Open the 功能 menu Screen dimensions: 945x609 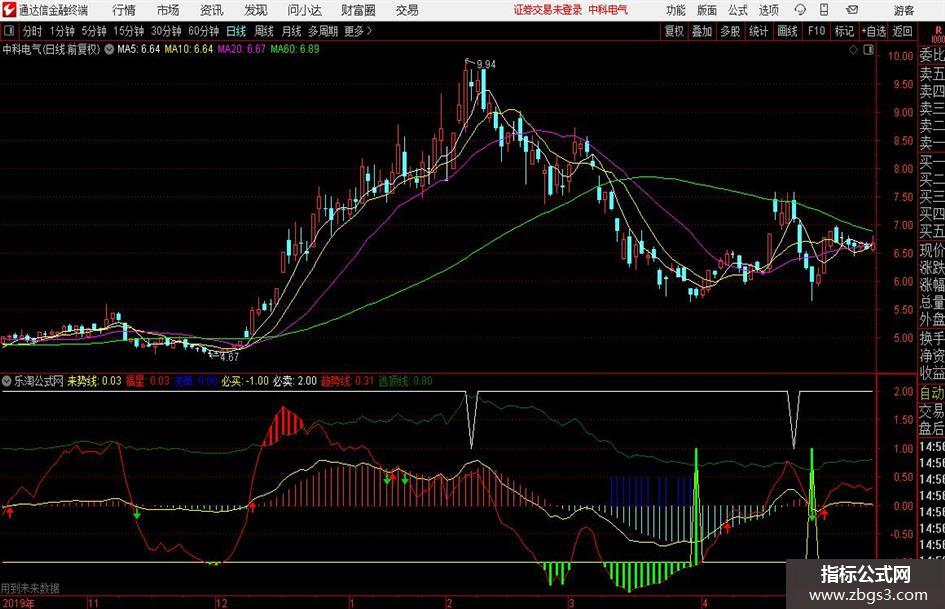(676, 10)
